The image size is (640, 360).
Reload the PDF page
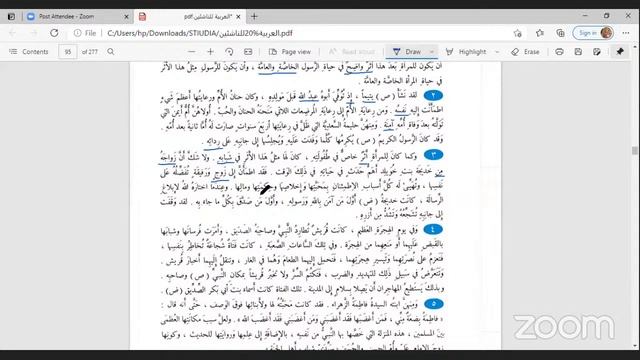54,33
